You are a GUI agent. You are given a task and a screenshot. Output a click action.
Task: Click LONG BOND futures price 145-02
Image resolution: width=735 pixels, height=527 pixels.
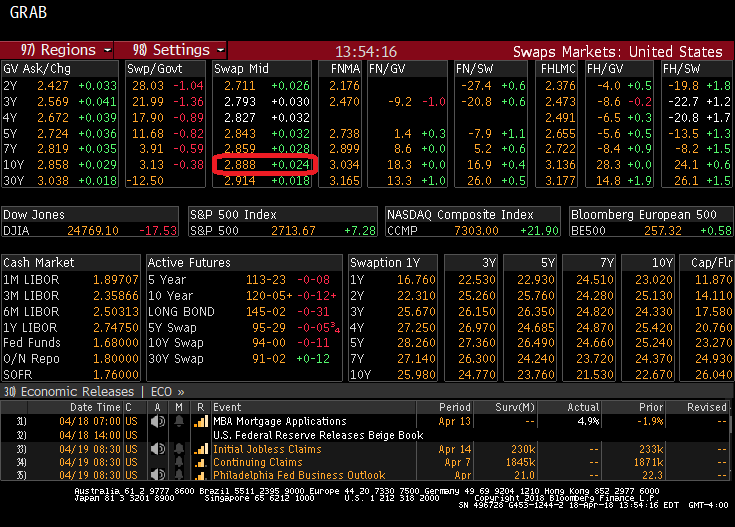[266, 312]
